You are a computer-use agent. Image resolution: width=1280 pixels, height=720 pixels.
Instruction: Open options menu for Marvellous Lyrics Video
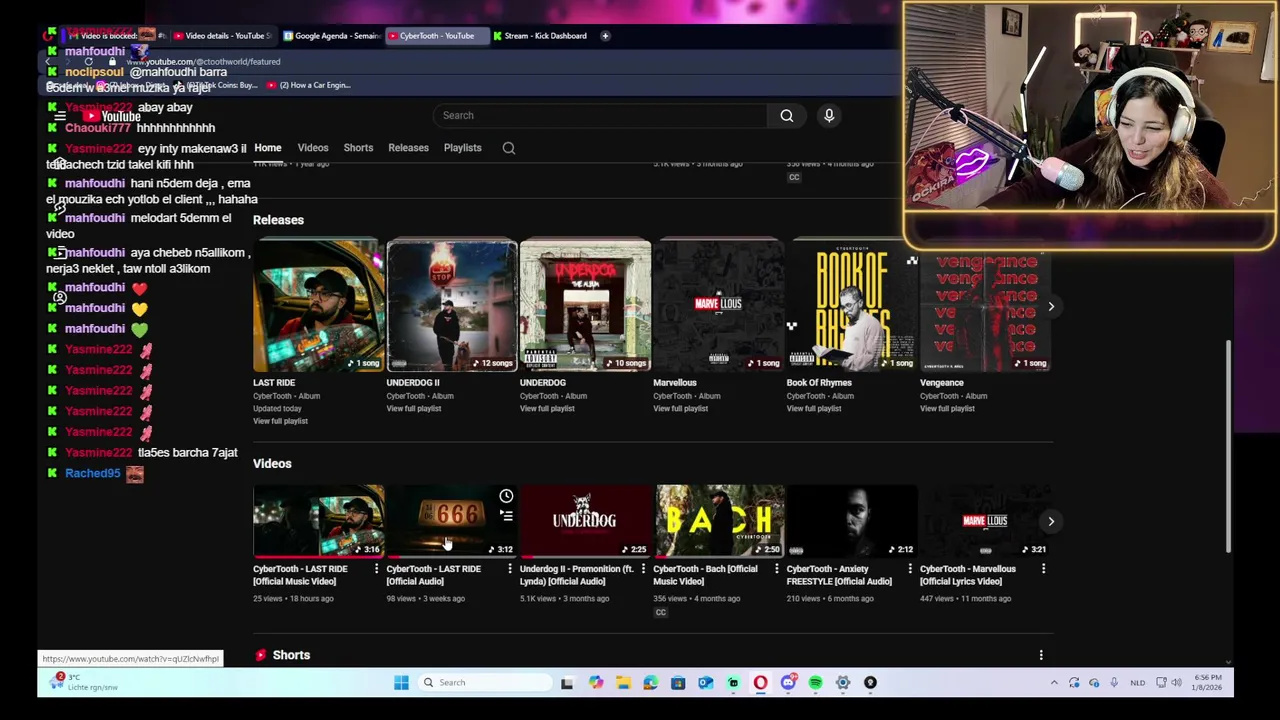(x=1043, y=569)
